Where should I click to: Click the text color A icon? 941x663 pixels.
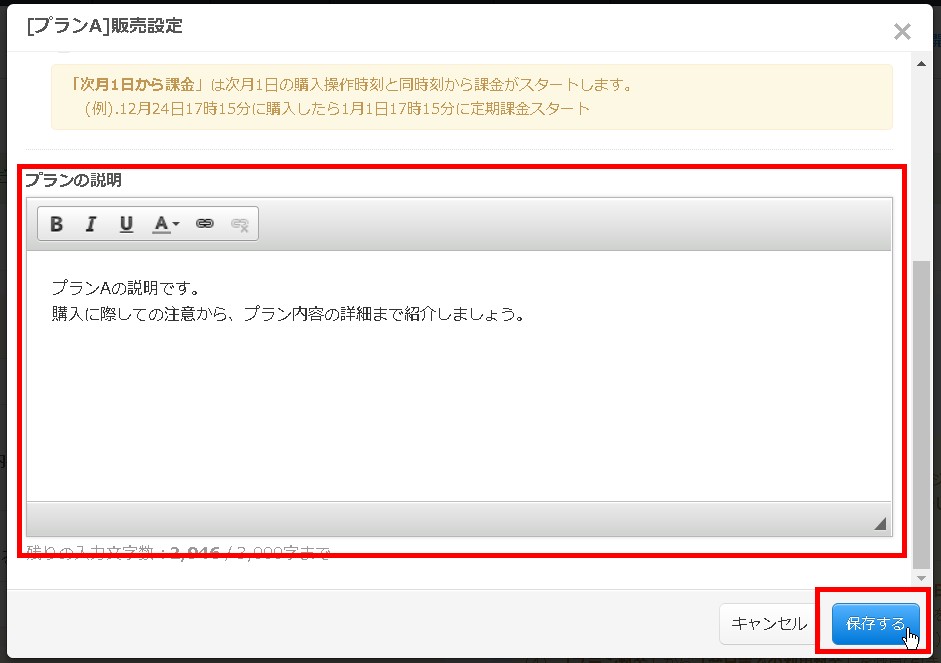point(160,223)
